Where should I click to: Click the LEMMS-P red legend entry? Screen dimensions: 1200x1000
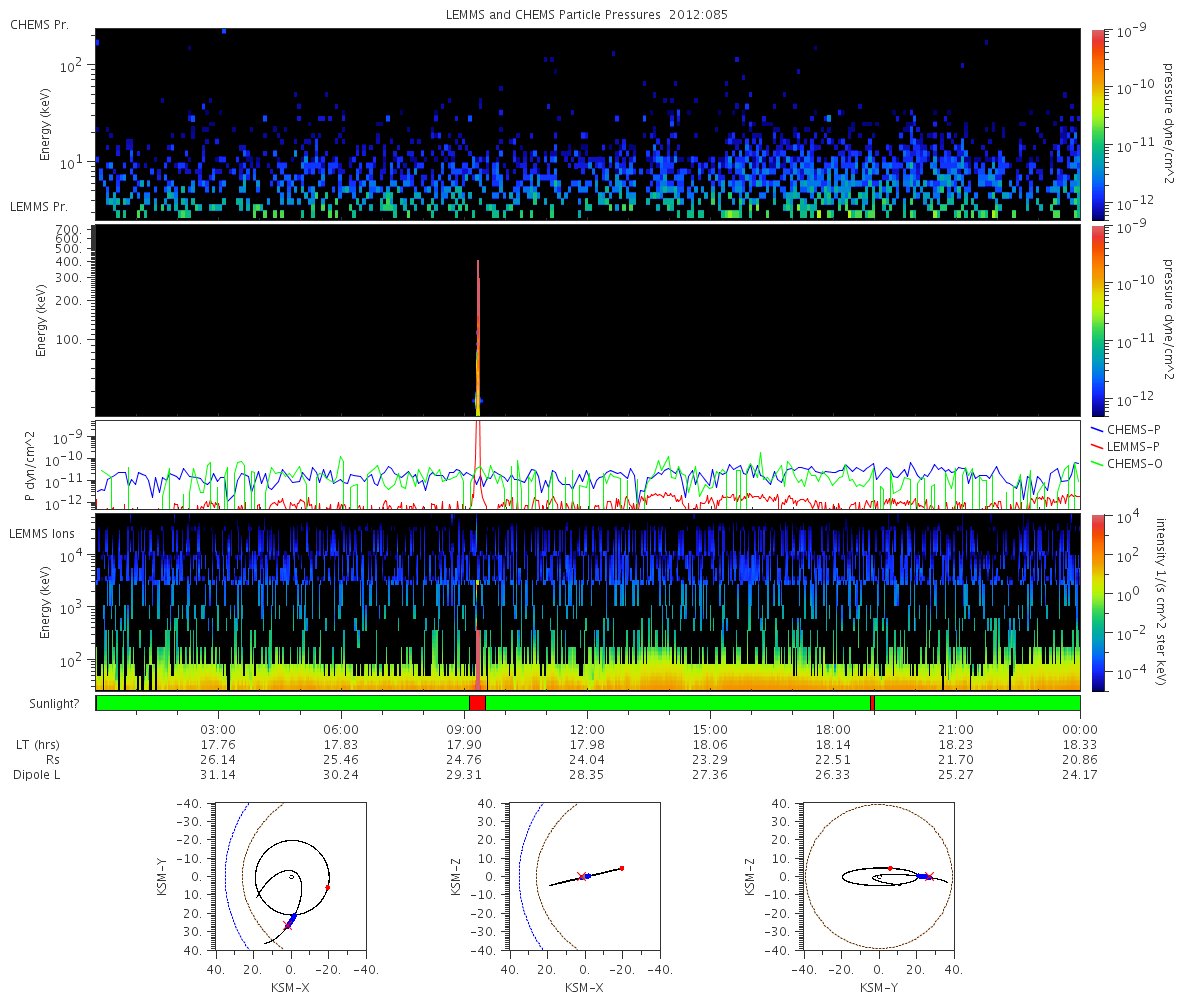pos(1135,445)
